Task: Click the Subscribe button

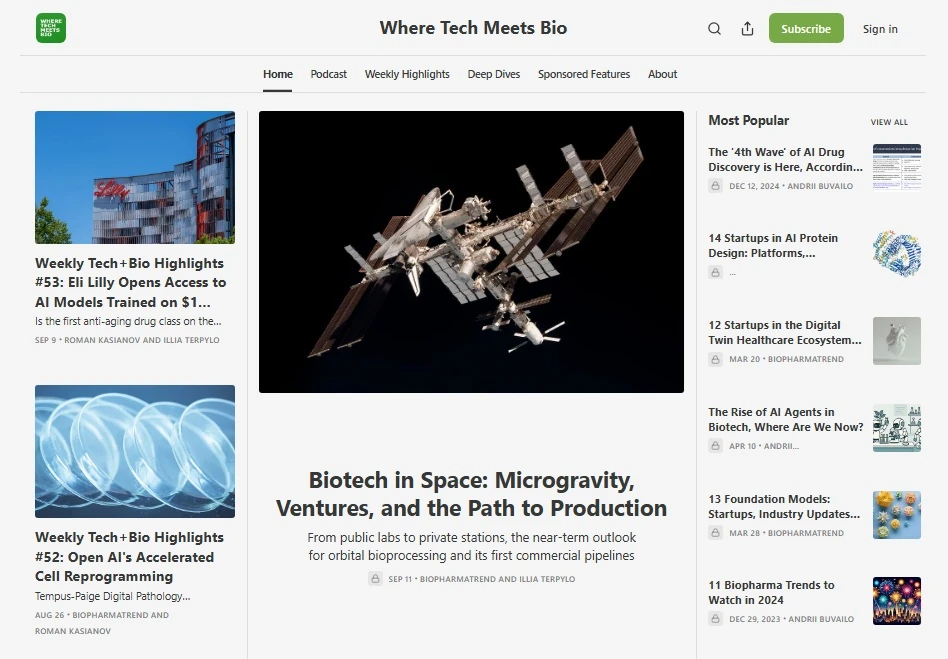Action: click(806, 28)
